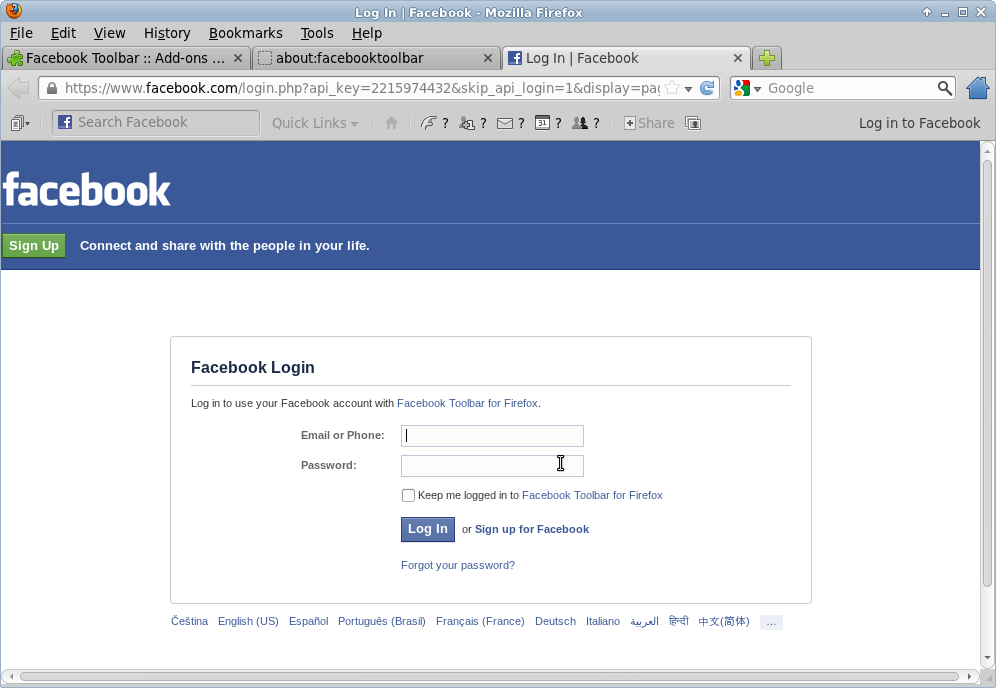
Task: Open the Tools menu
Action: coord(317,33)
